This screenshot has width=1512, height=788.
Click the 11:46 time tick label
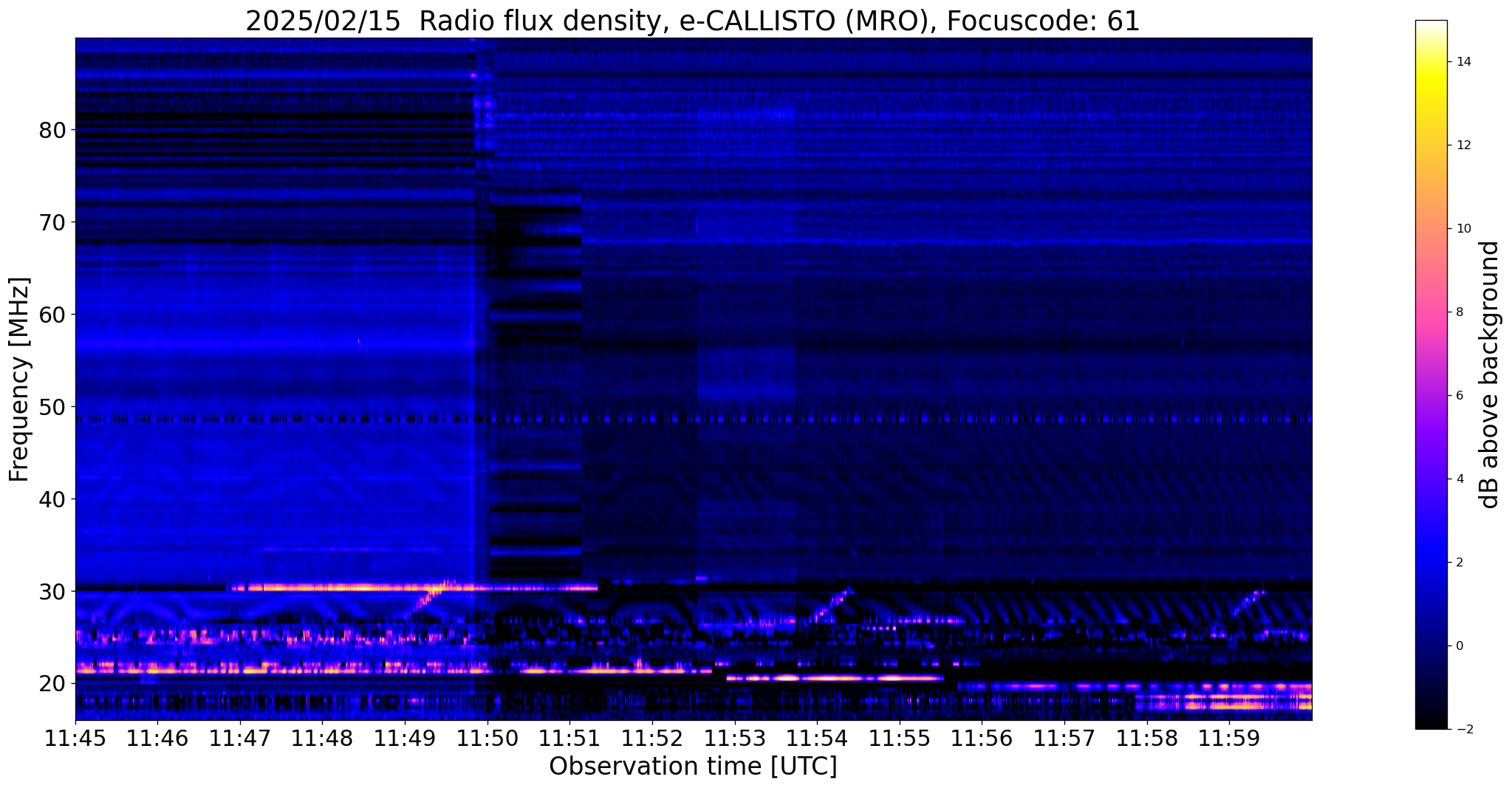(157, 739)
